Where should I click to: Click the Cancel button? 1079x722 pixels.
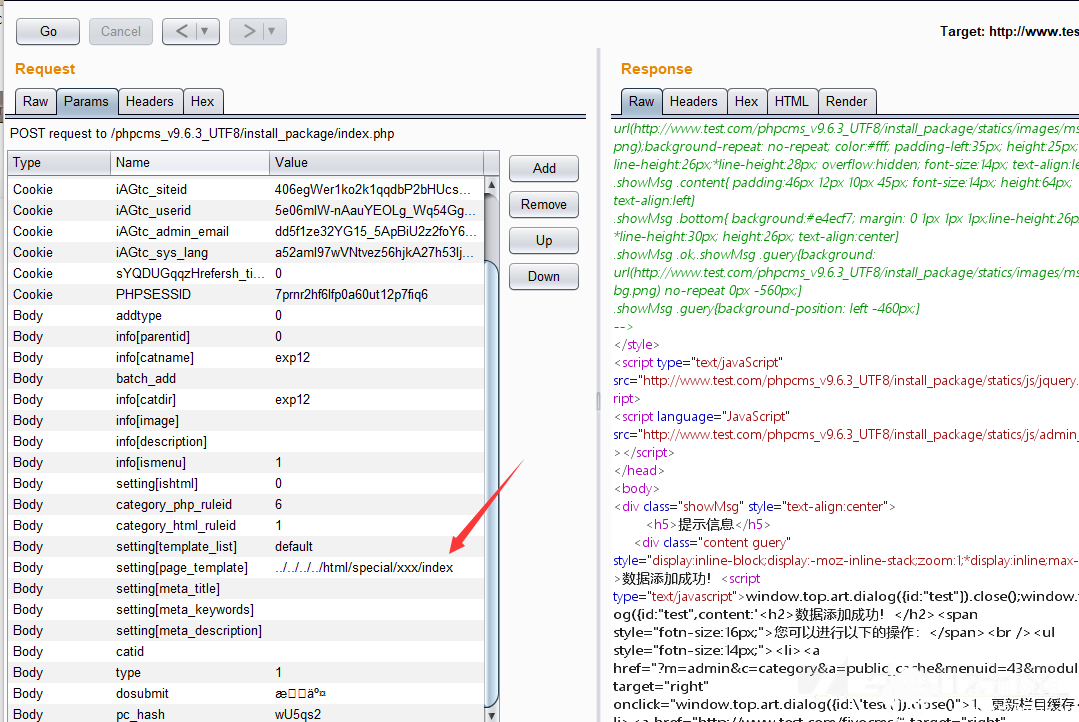point(120,32)
